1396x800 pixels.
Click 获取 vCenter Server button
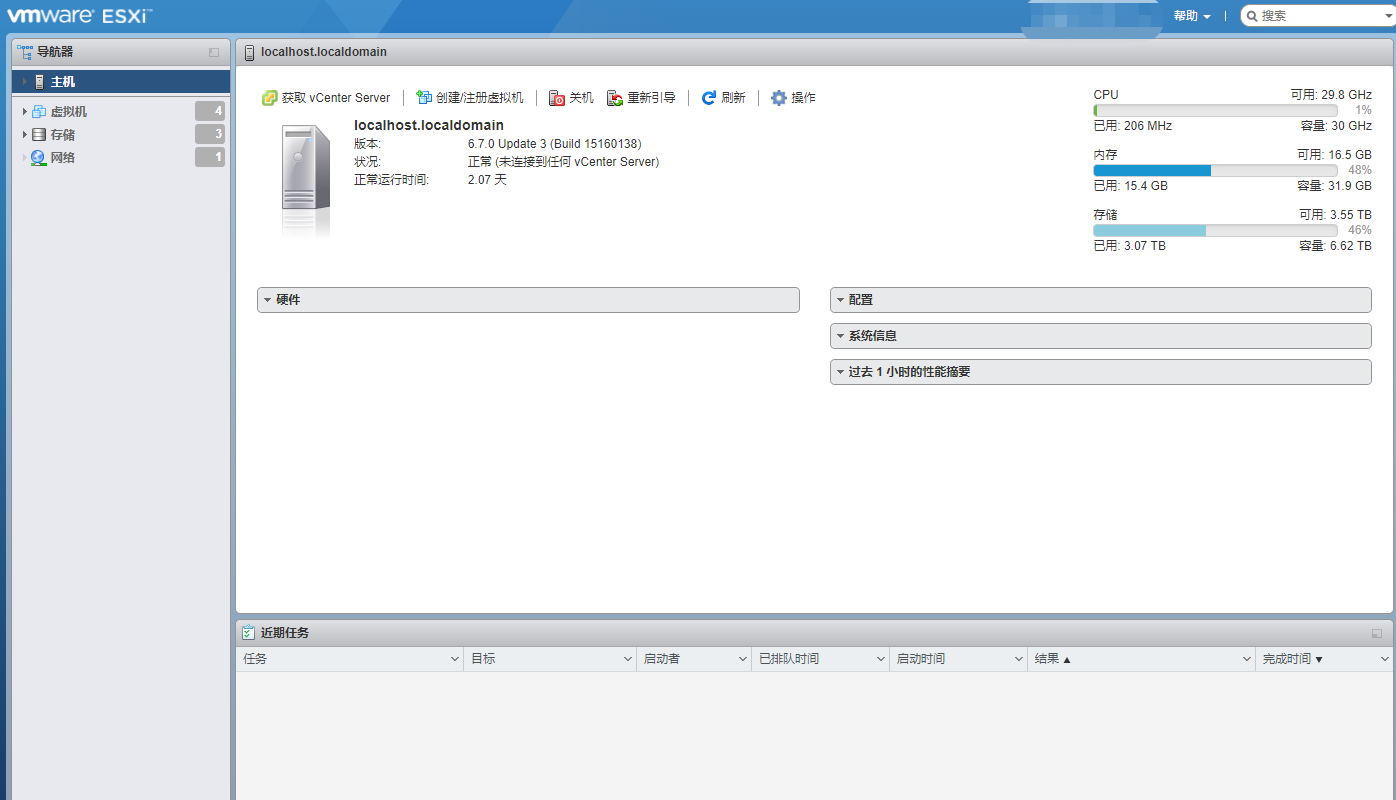[326, 98]
